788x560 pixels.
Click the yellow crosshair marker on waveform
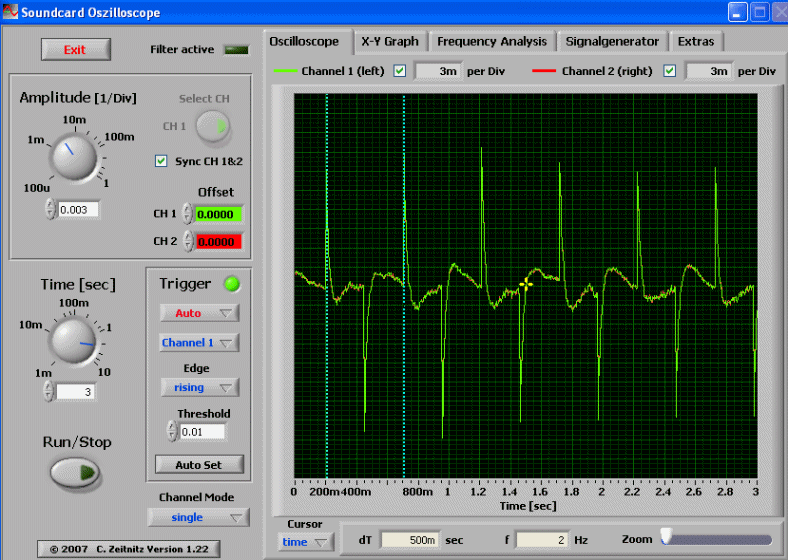526,285
